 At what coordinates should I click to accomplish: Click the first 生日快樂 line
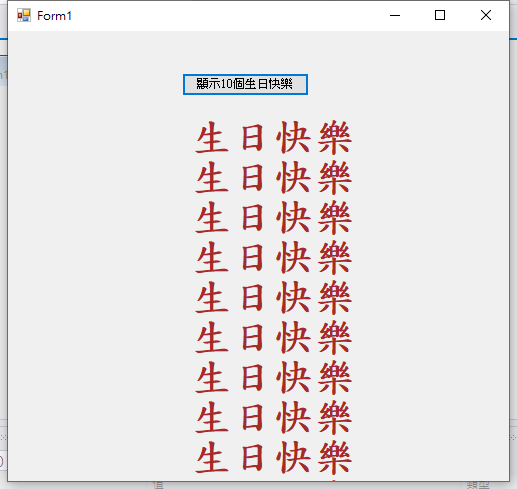coord(273,138)
